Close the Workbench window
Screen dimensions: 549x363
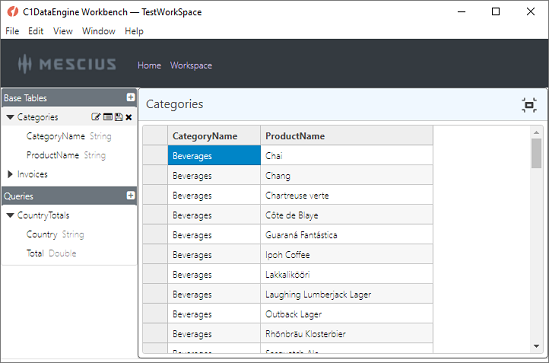pyautogui.click(x=530, y=12)
